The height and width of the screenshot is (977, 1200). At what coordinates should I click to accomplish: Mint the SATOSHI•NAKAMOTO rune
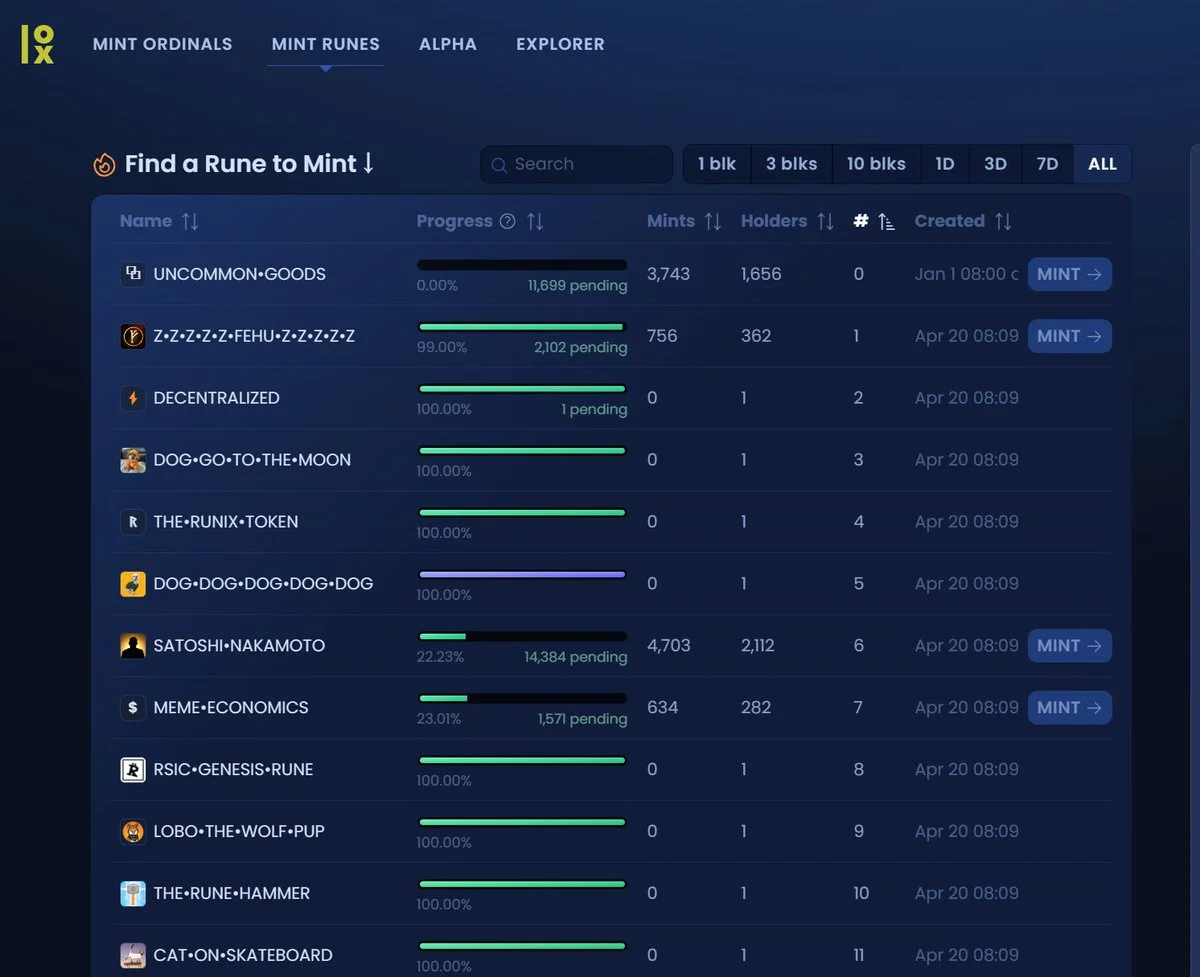point(1070,646)
